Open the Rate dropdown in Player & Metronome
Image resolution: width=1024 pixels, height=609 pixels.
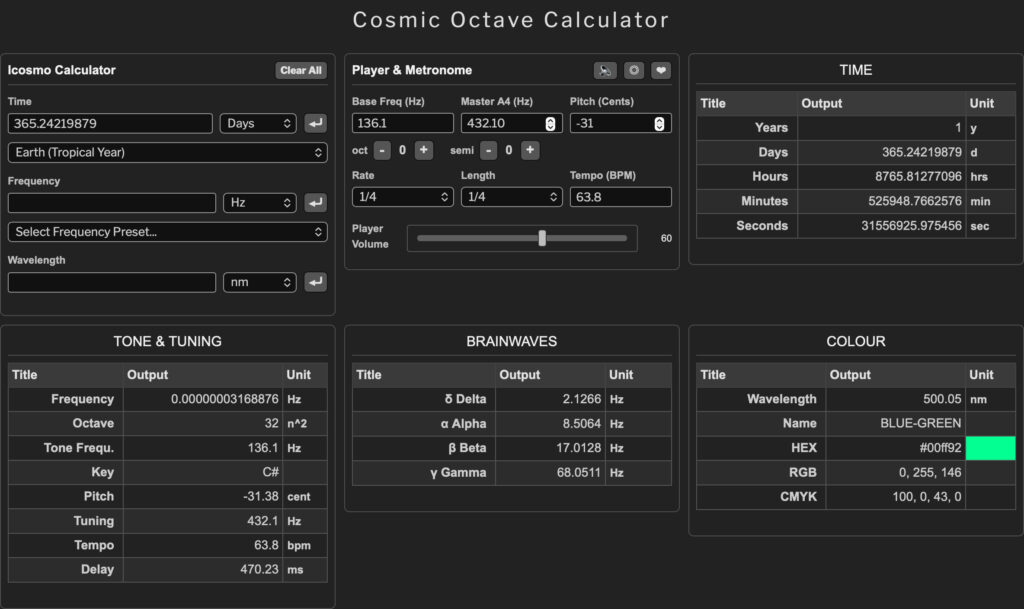point(402,196)
